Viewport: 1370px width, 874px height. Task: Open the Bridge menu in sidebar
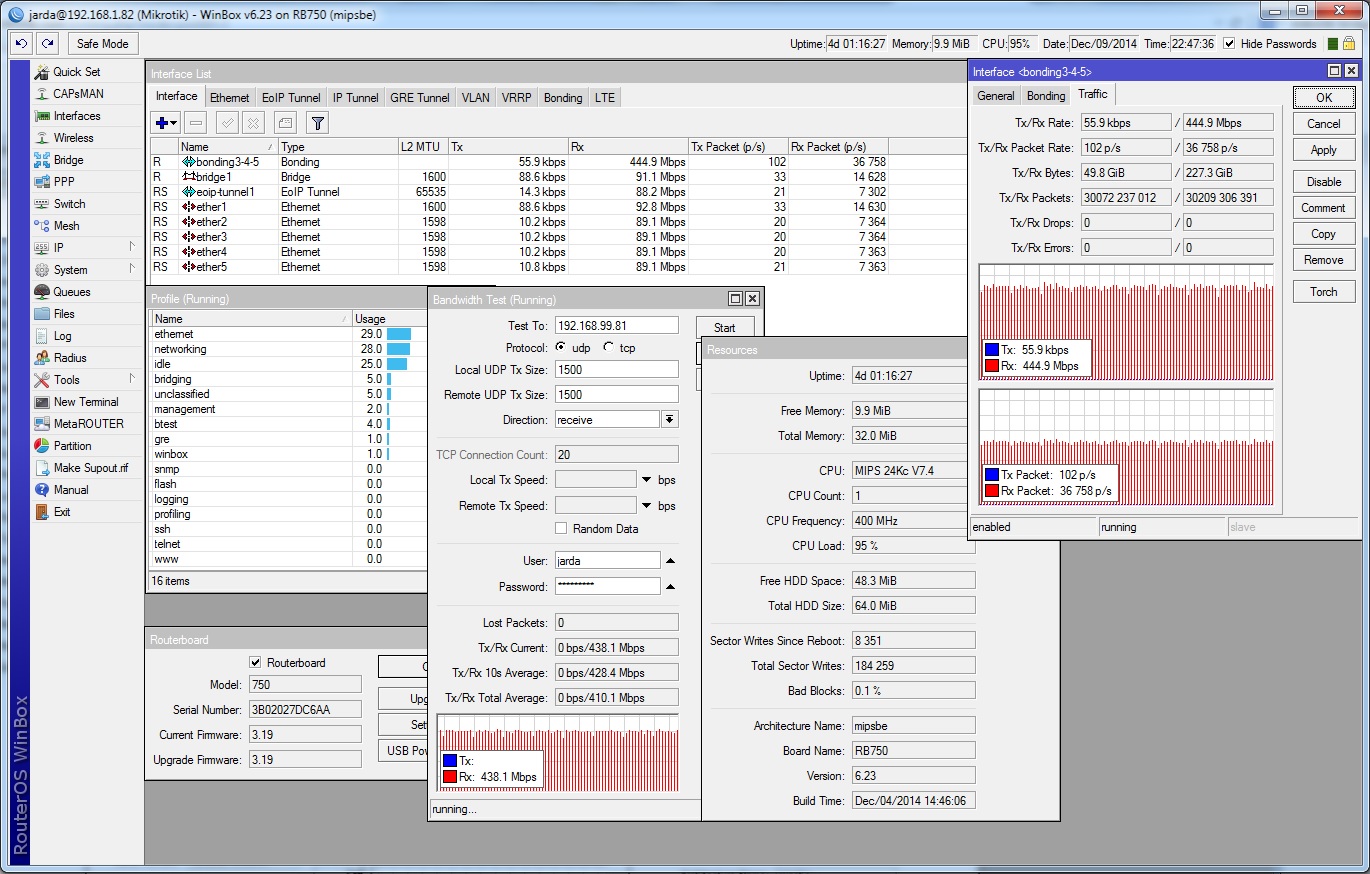click(68, 160)
